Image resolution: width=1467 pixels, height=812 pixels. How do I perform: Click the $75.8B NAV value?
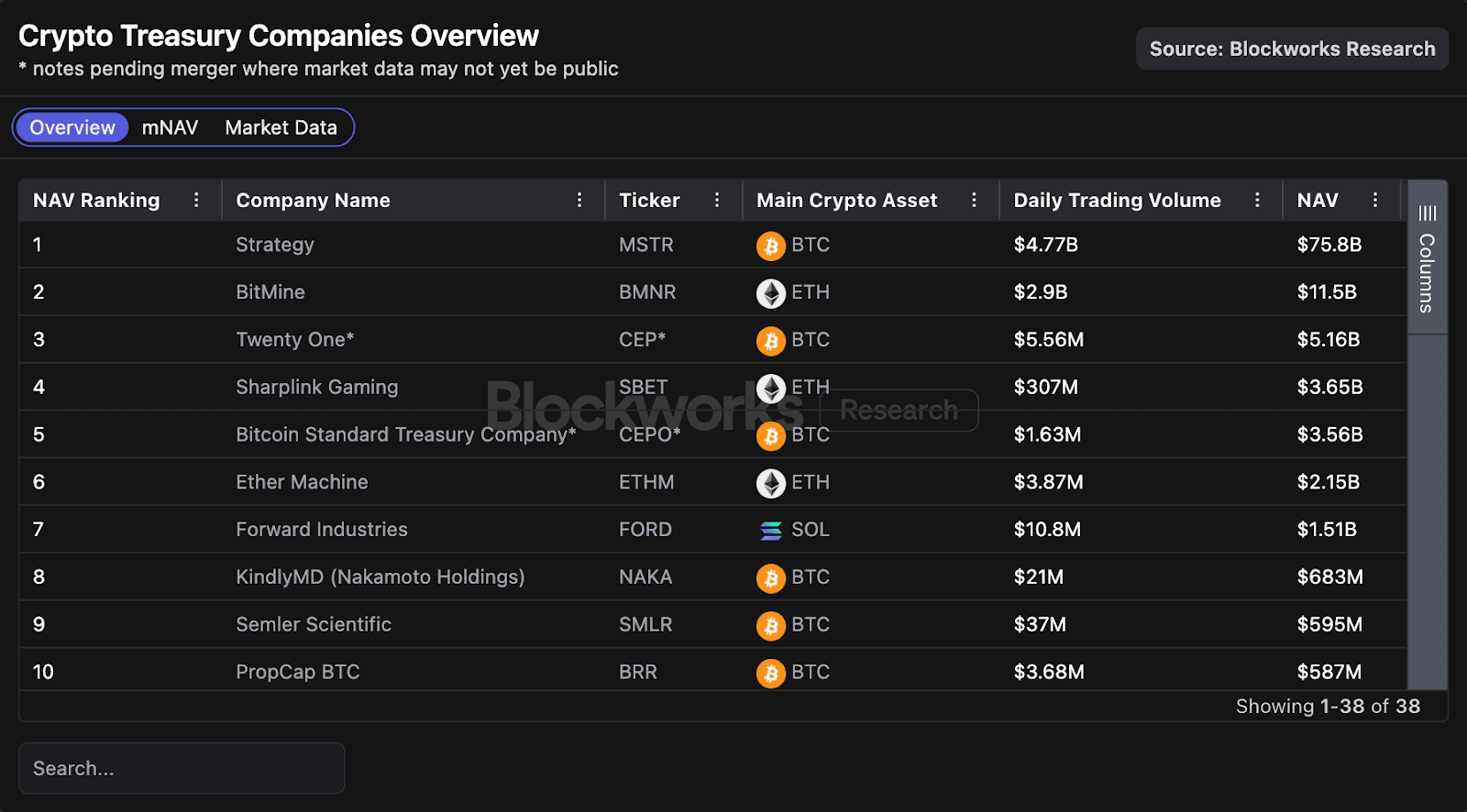point(1329,245)
